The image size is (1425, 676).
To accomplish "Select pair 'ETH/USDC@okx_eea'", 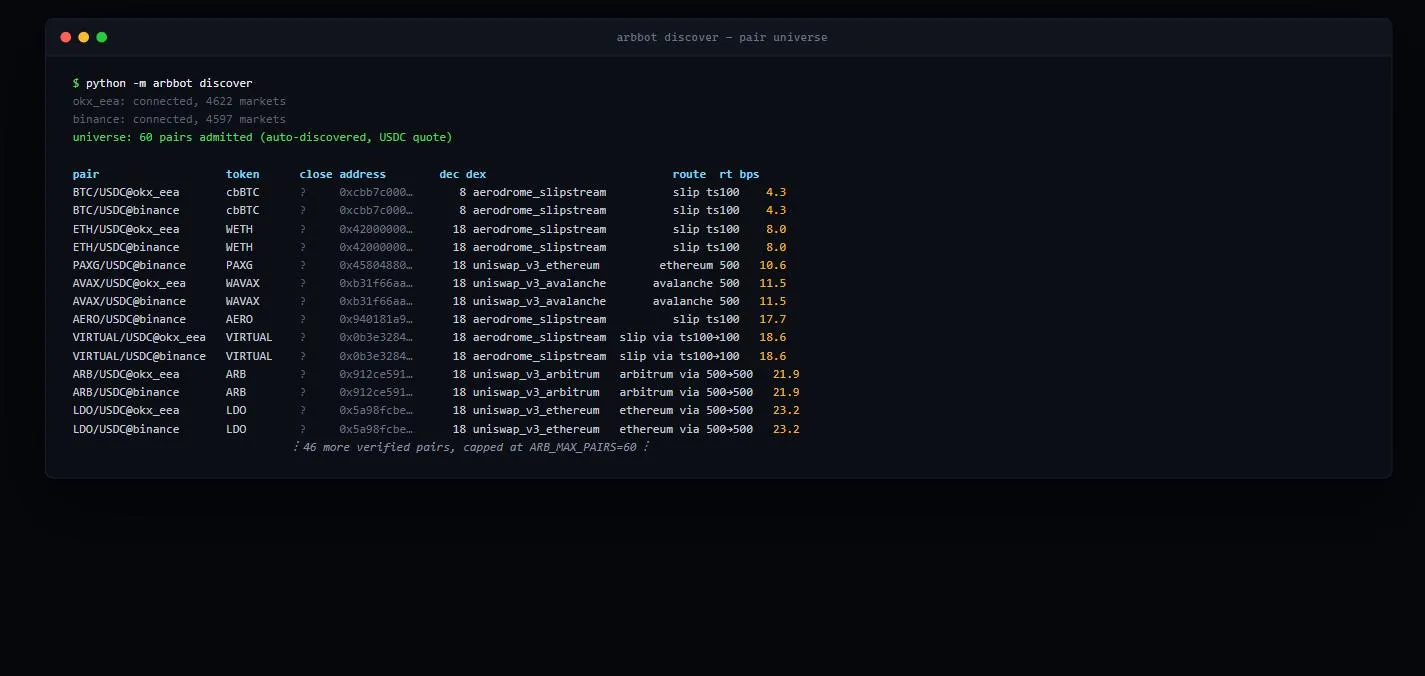I will click(x=126, y=229).
